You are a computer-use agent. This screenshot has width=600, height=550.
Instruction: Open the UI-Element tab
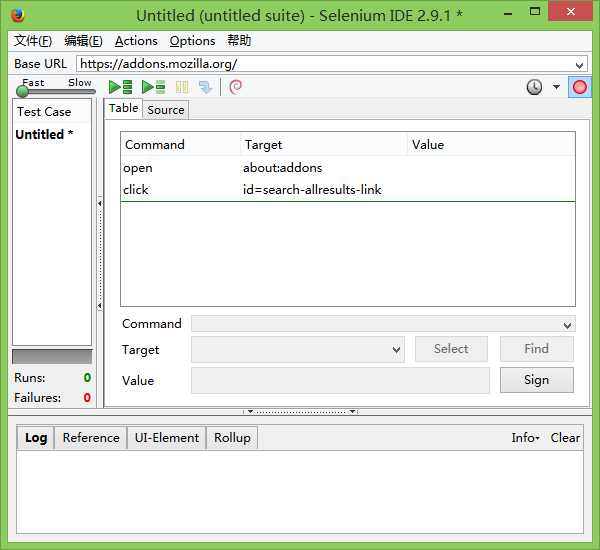pyautogui.click(x=166, y=437)
